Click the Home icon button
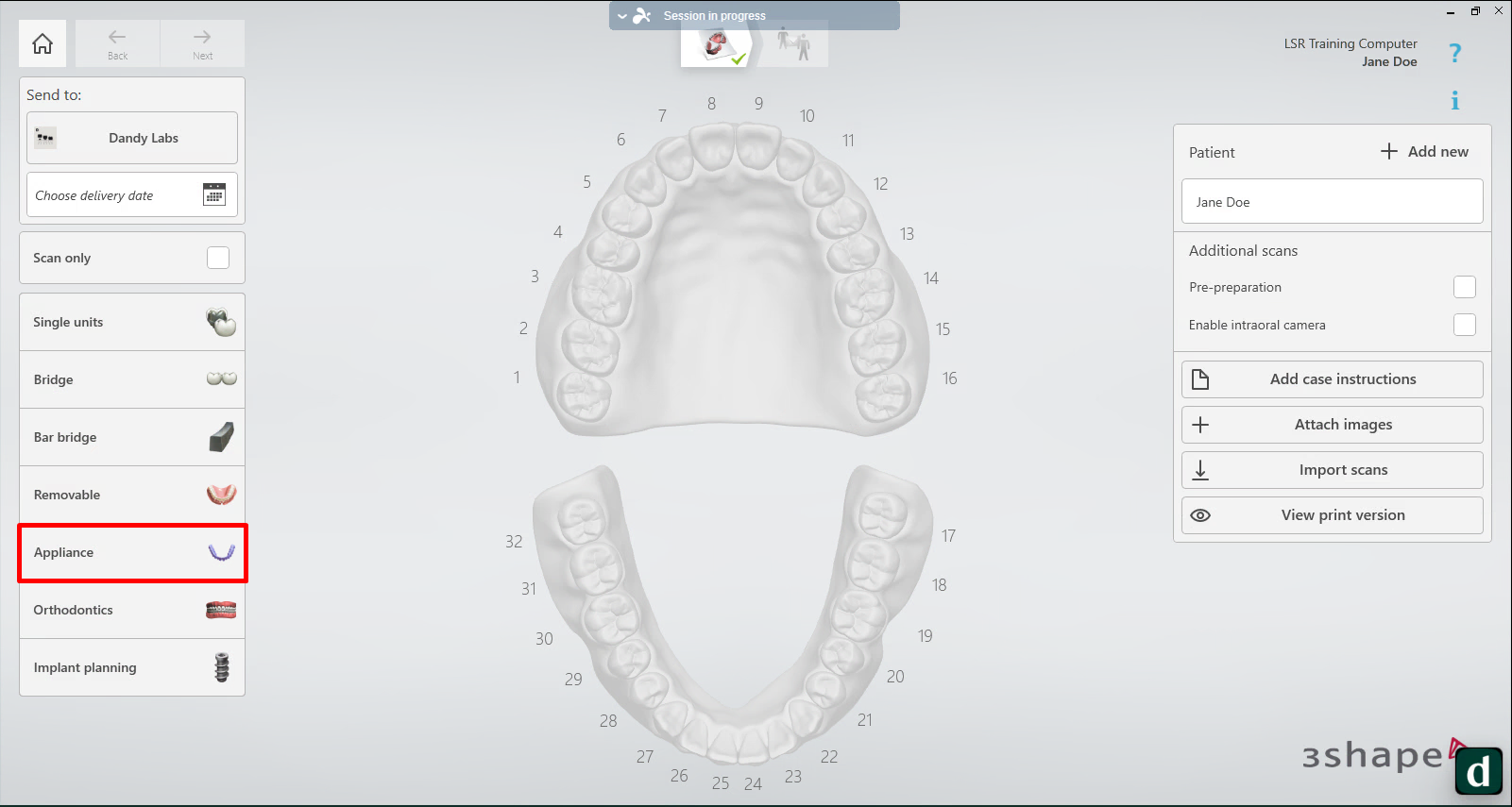The height and width of the screenshot is (807, 1512). pos(42,43)
